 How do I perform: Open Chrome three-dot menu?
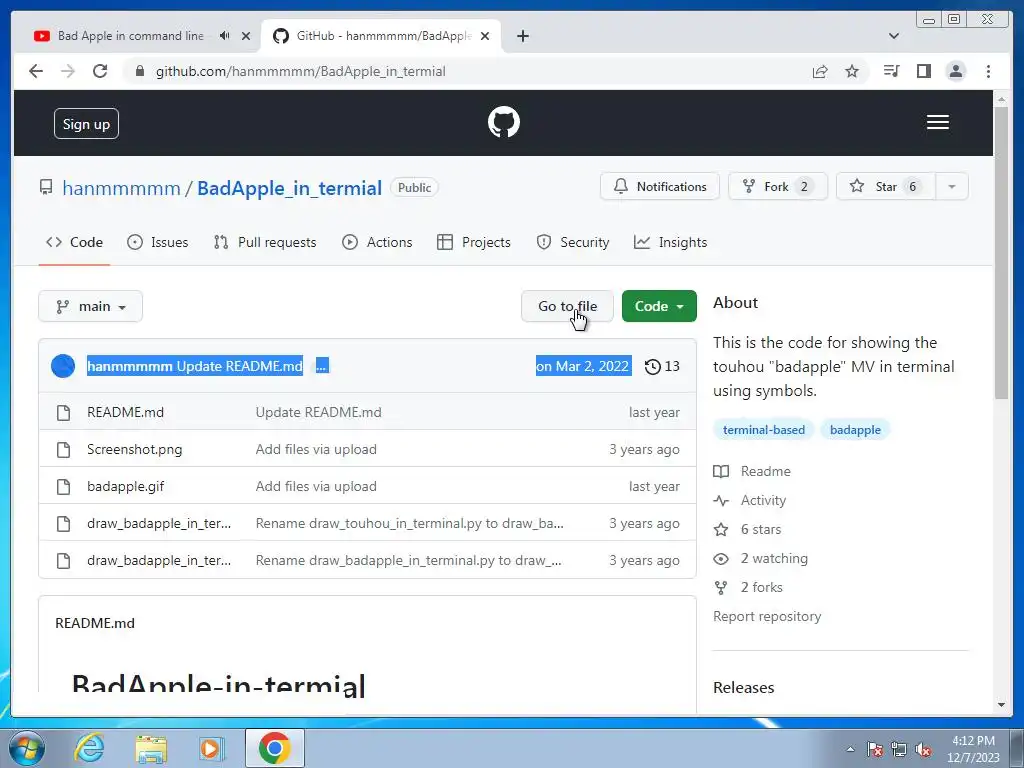pyautogui.click(x=988, y=71)
